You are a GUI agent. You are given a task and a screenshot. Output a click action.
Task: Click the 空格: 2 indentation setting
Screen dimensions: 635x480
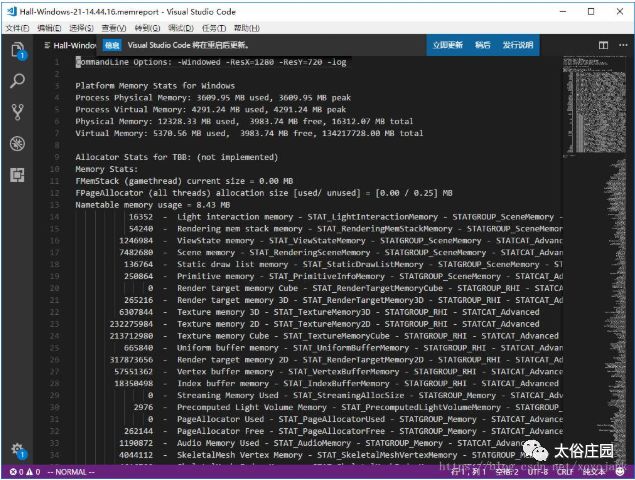coord(507,472)
